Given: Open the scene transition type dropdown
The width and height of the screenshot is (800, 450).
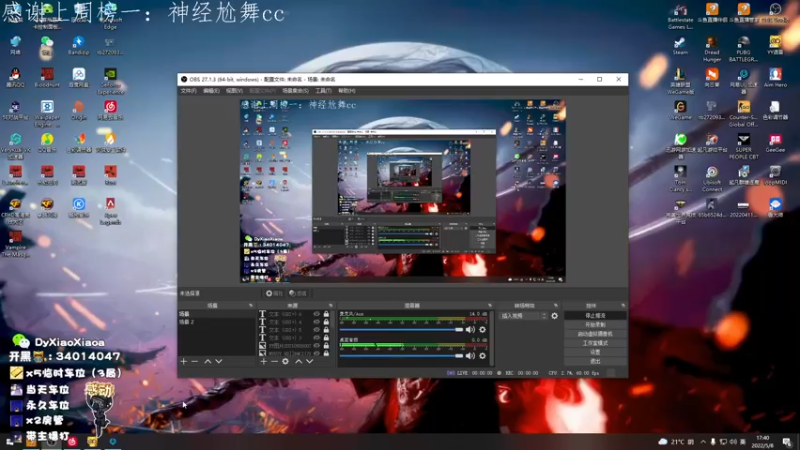Looking at the screenshot, I should 523,316.
